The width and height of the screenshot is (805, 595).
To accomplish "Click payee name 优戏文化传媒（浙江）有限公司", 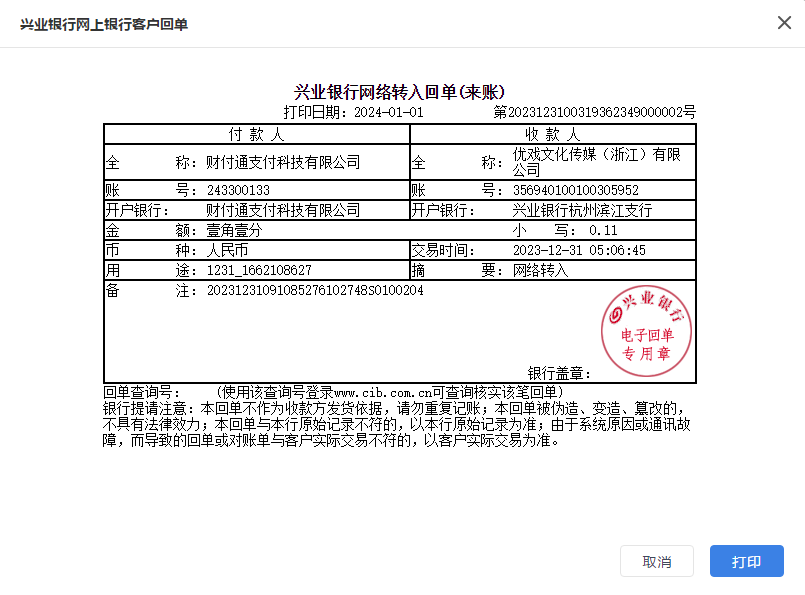I will [x=597, y=162].
